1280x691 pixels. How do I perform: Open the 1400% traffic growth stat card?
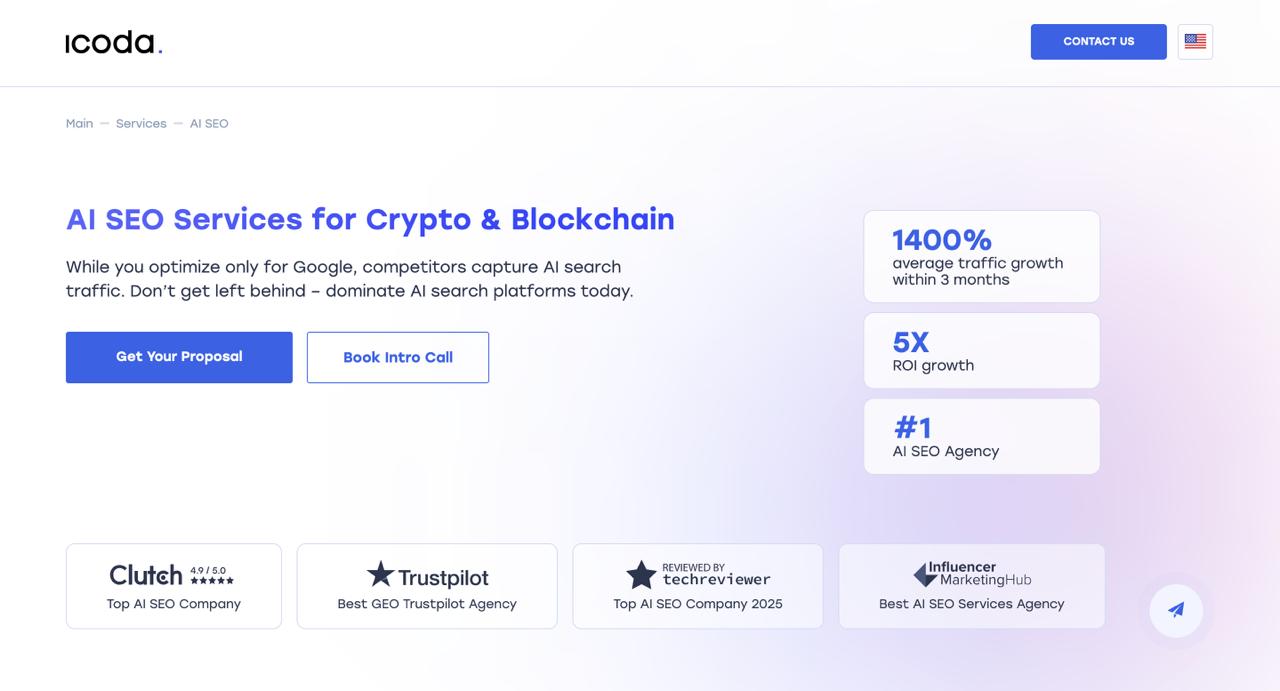pos(981,255)
